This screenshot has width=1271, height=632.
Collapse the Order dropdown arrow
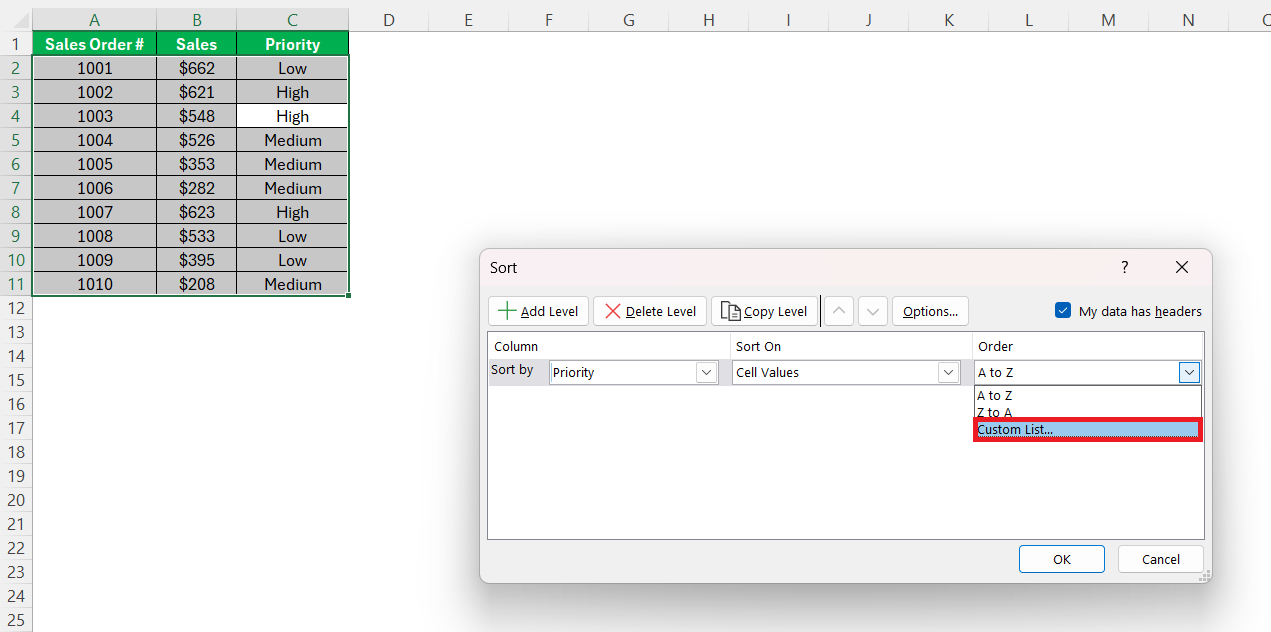[1189, 372]
